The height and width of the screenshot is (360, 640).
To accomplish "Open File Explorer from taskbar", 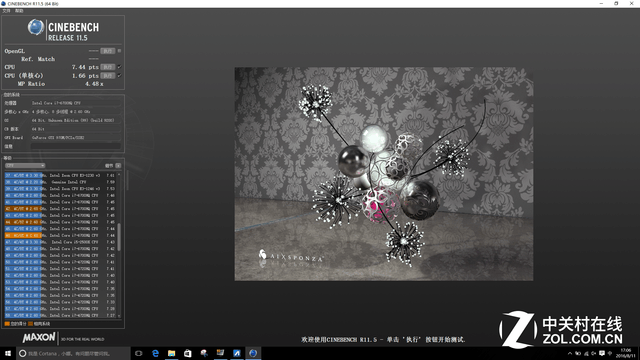I will [x=171, y=353].
